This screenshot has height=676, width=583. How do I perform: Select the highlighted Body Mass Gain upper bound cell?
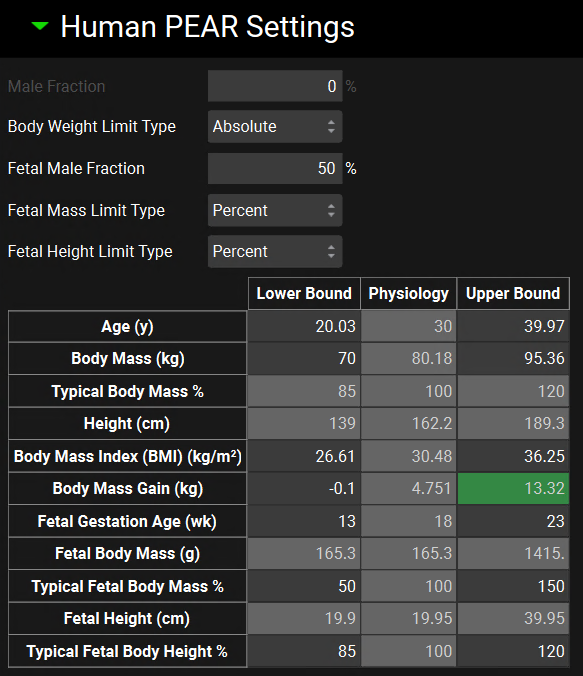pyautogui.click(x=513, y=489)
